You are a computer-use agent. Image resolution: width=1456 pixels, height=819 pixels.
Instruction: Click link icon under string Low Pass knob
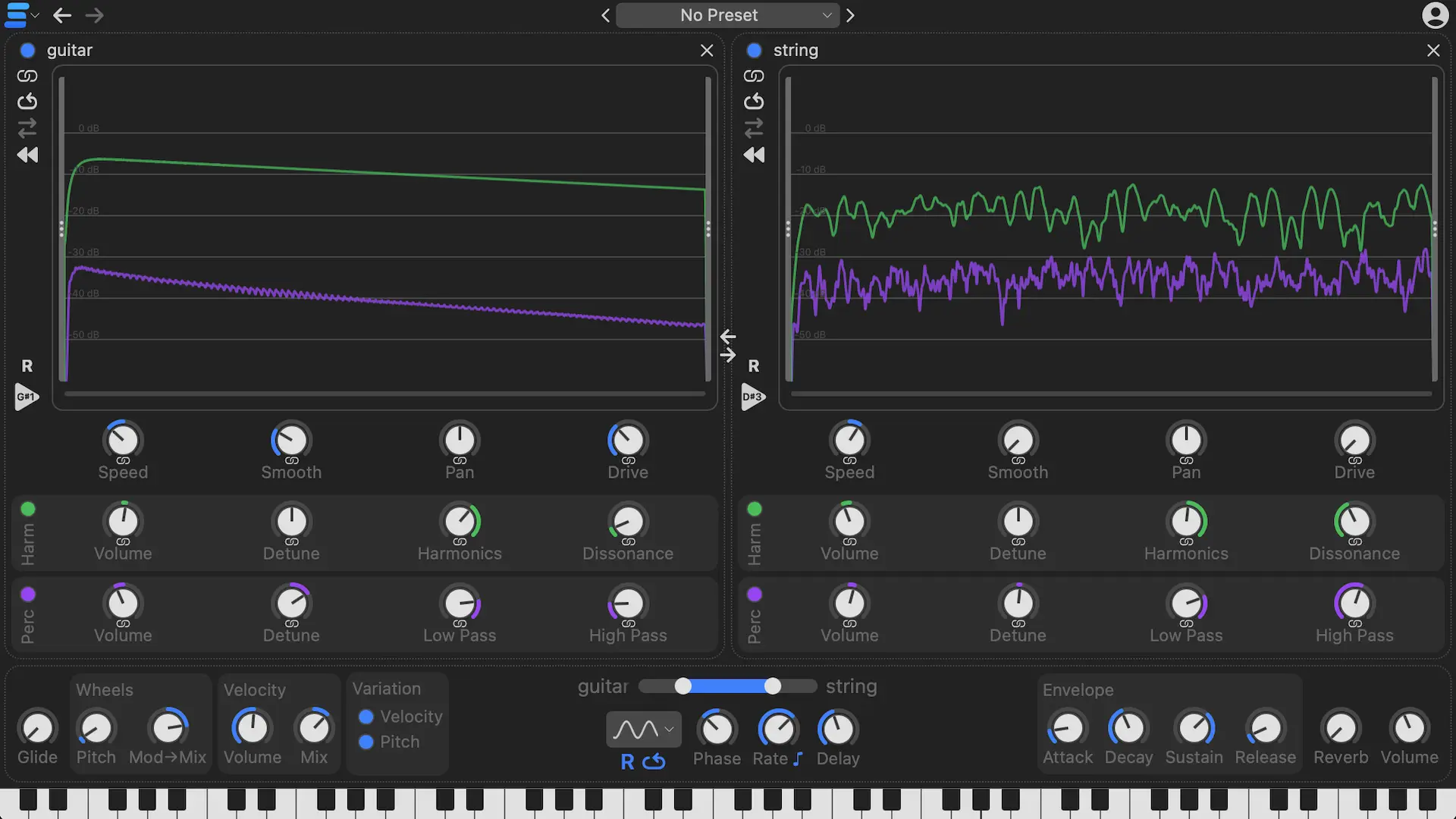1186,623
